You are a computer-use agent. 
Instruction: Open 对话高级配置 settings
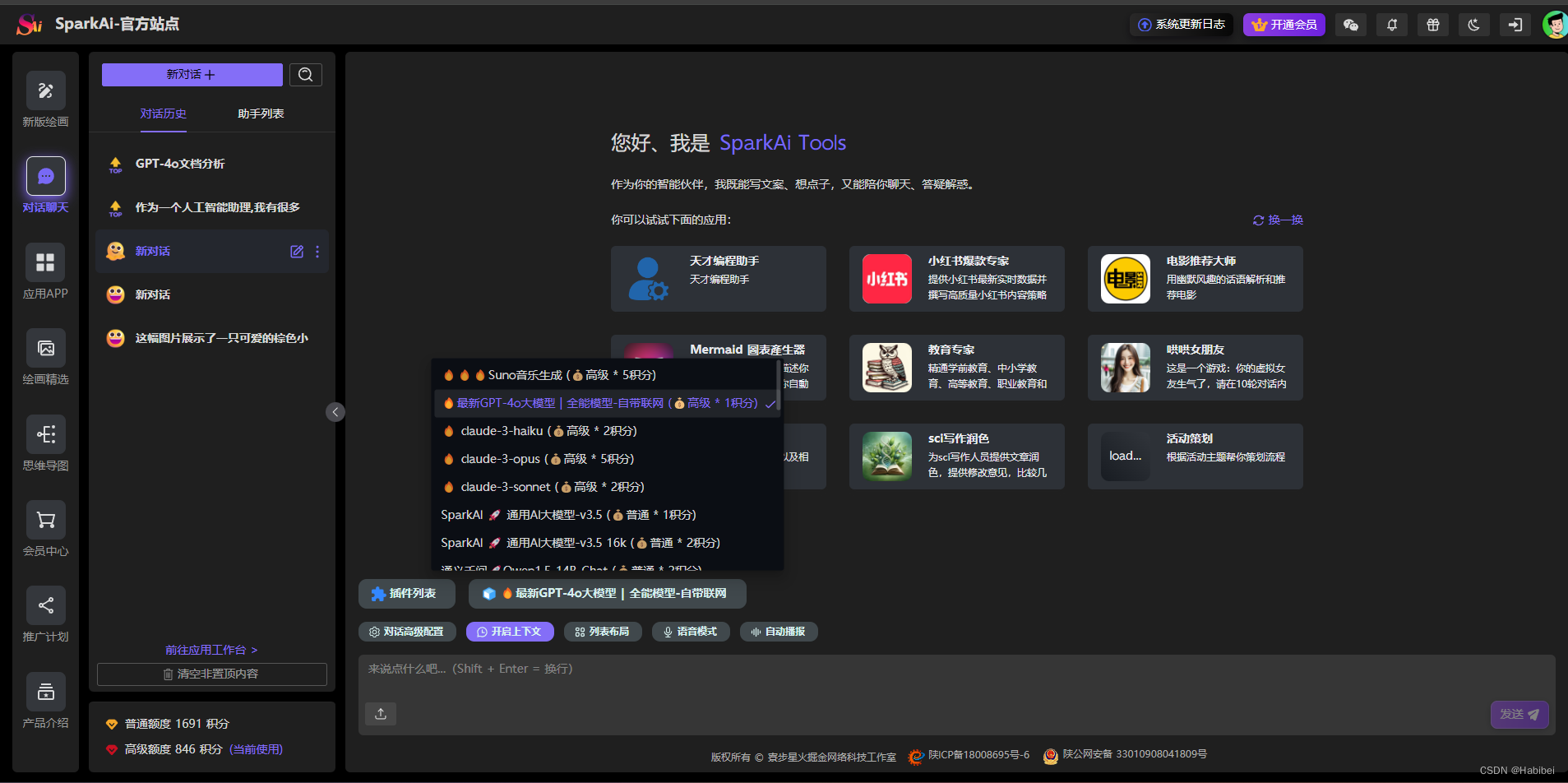click(x=407, y=632)
